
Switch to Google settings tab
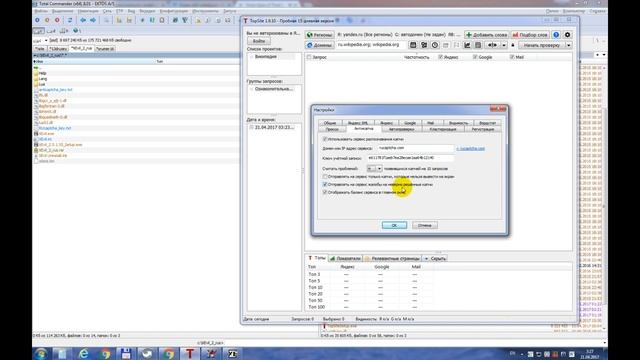click(x=410, y=123)
